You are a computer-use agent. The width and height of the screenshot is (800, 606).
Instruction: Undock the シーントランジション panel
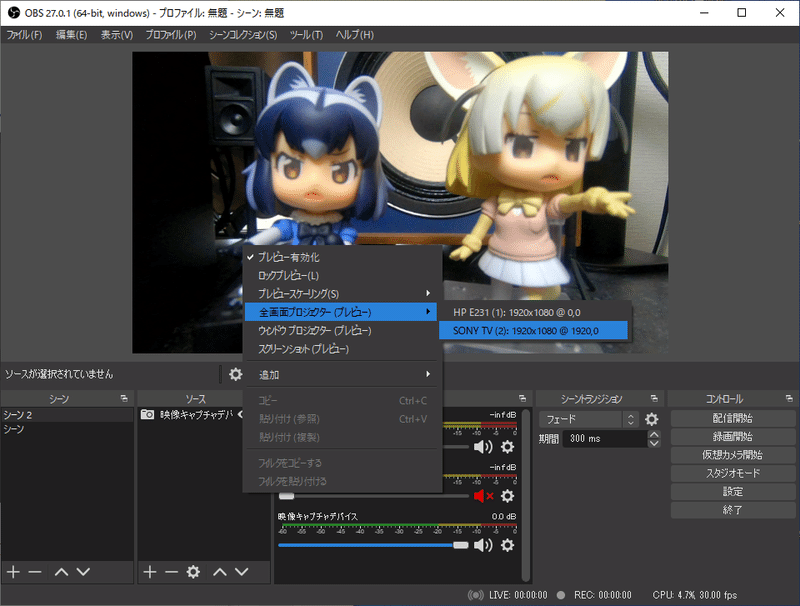[x=654, y=398]
